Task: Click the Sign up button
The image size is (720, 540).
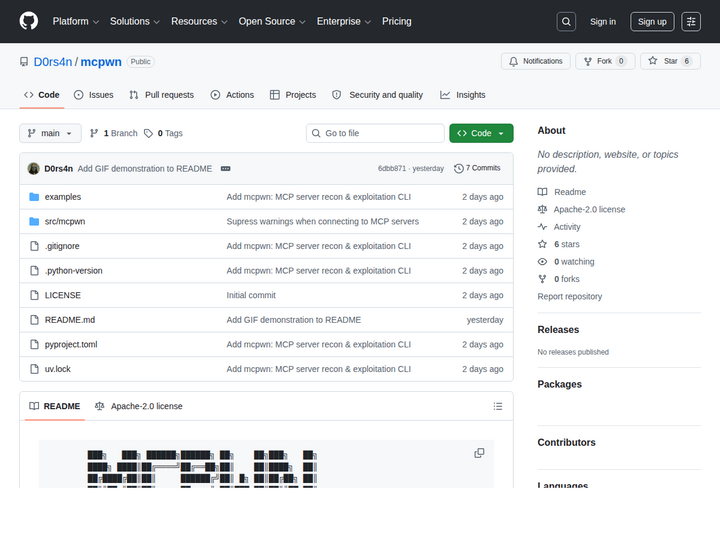Action: pos(652,22)
